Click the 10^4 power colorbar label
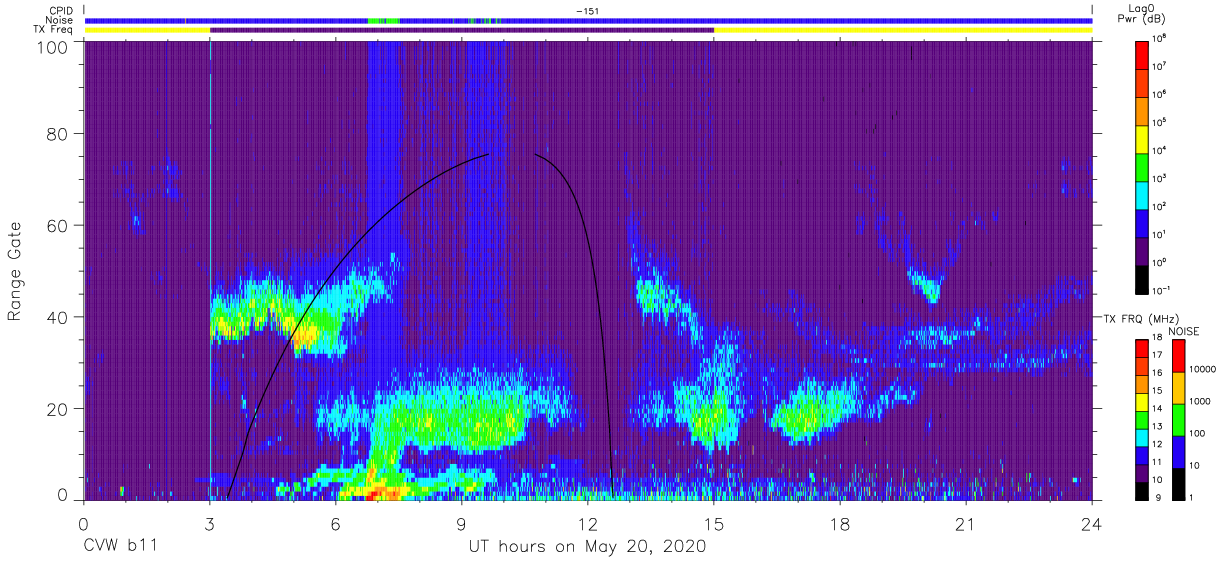The image size is (1228, 567). coord(1160,150)
